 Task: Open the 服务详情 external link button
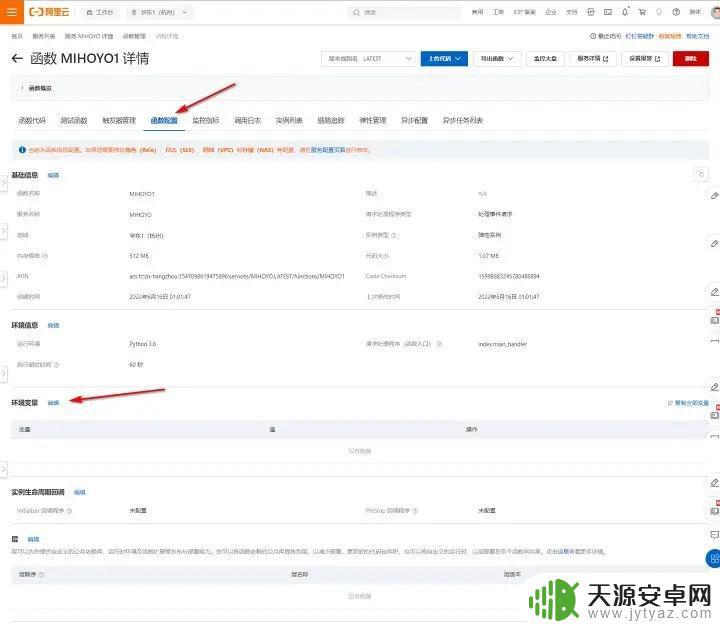click(x=592, y=59)
